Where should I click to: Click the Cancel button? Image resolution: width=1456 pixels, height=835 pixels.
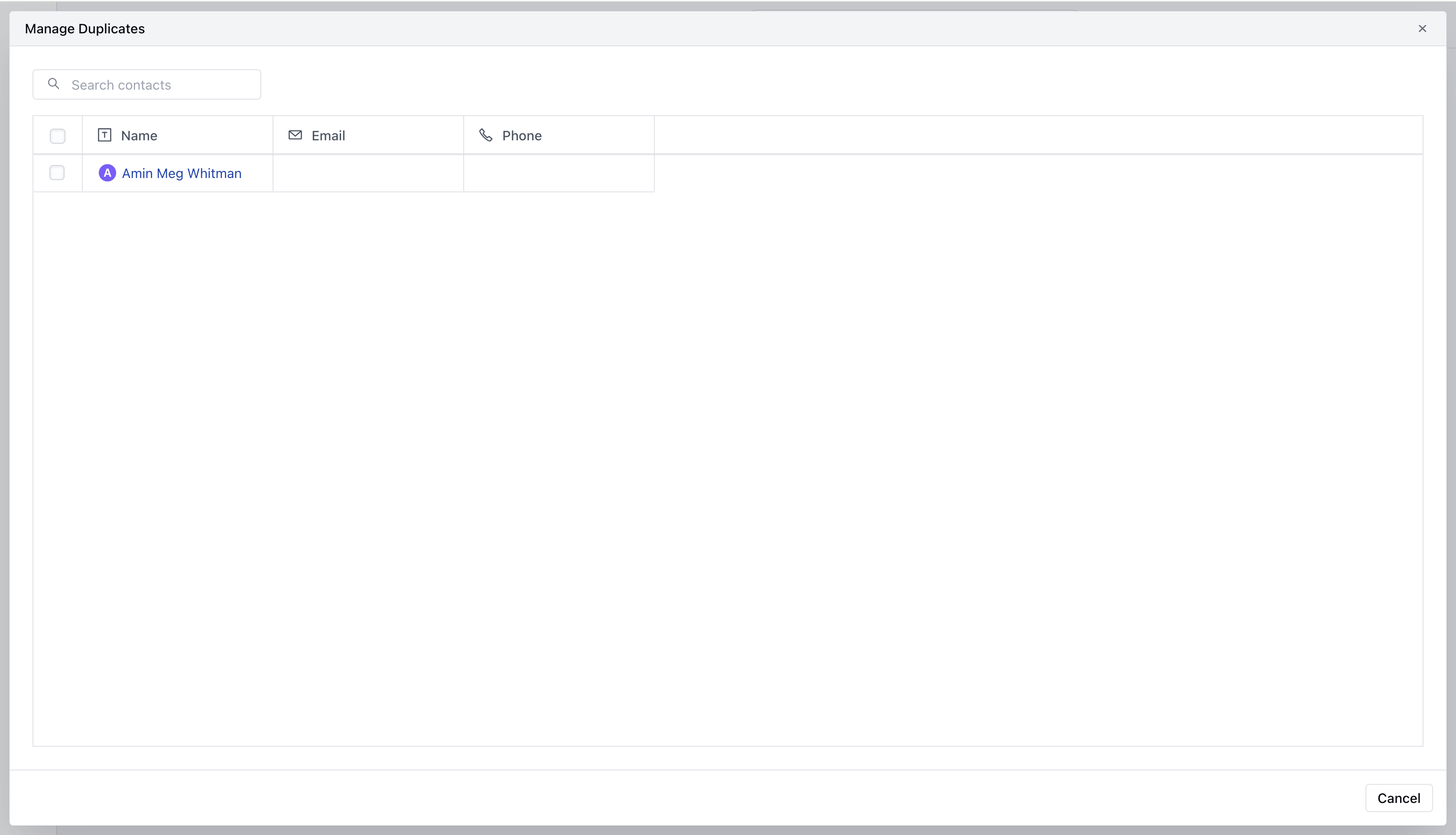(1398, 798)
